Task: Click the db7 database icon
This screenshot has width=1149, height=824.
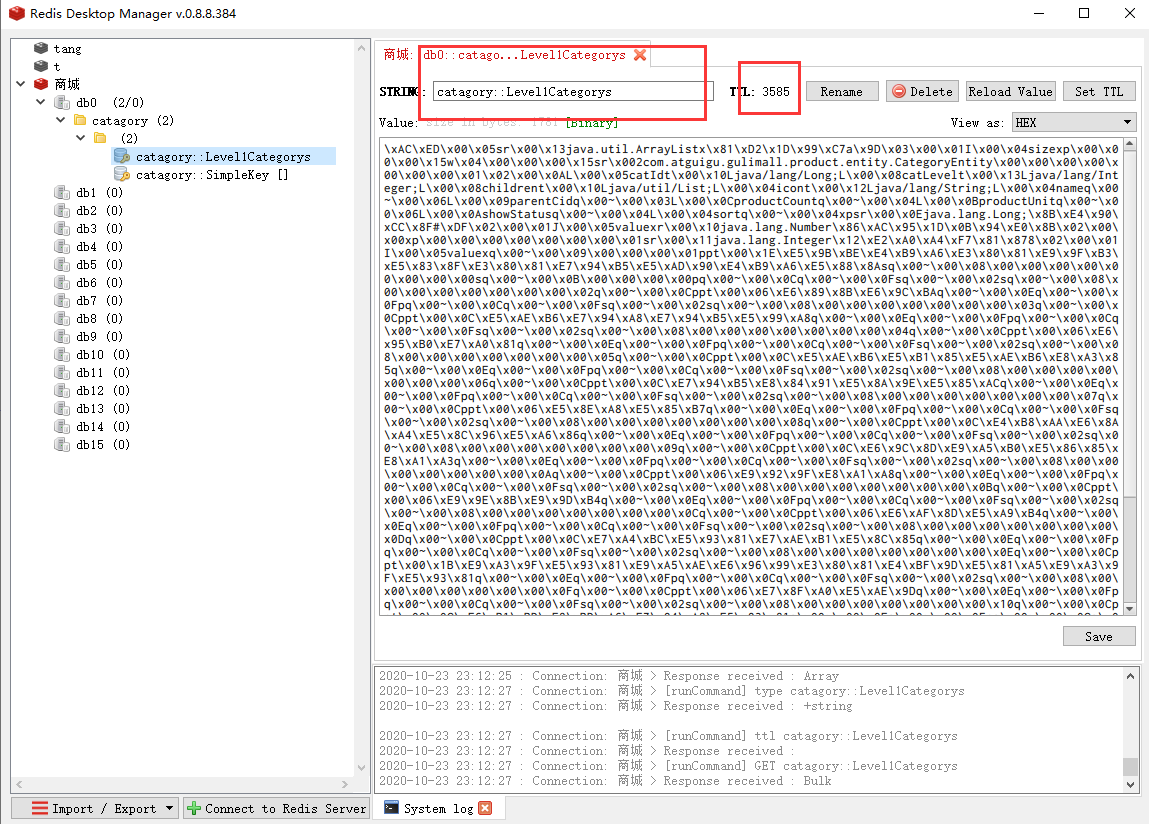Action: 62,301
